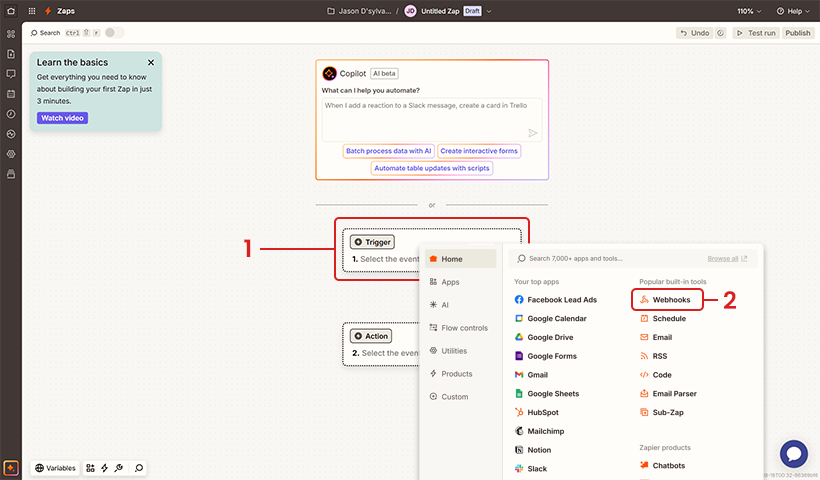Screen dimensions: 820x480
Task: Click the home icon in the left sidebar
Action: click(x=11, y=11)
